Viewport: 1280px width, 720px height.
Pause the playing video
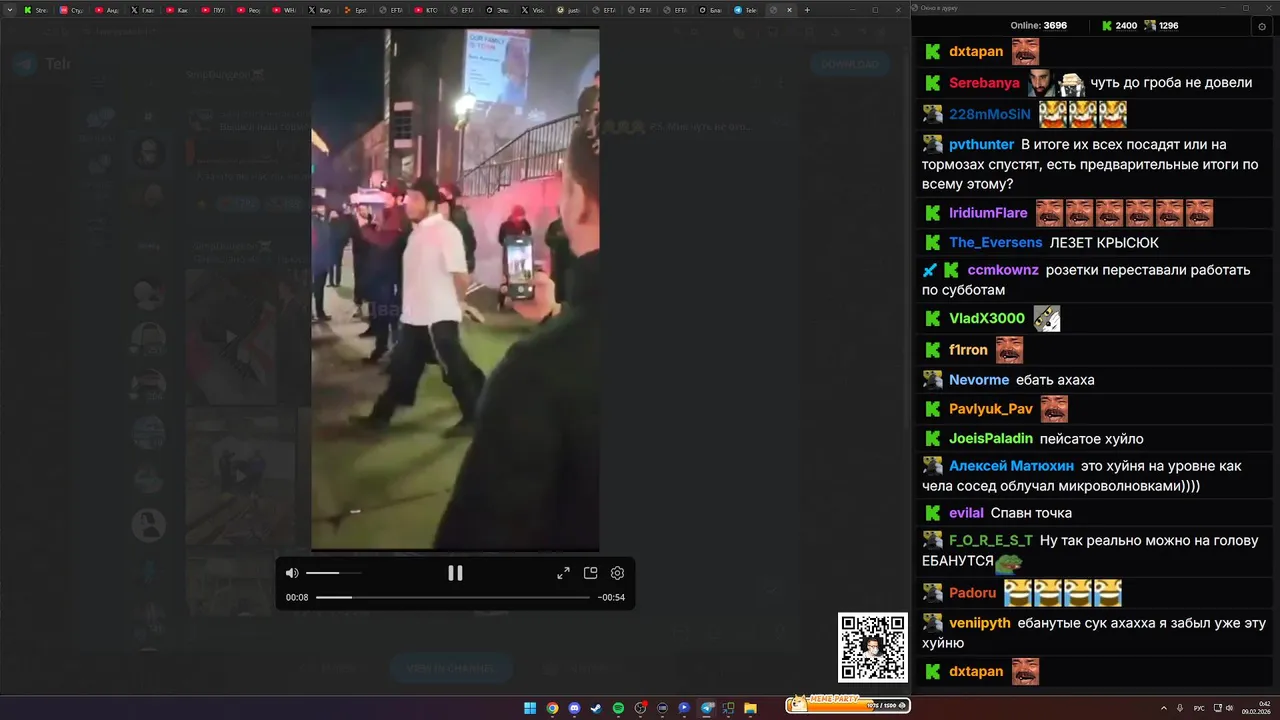pyautogui.click(x=455, y=573)
